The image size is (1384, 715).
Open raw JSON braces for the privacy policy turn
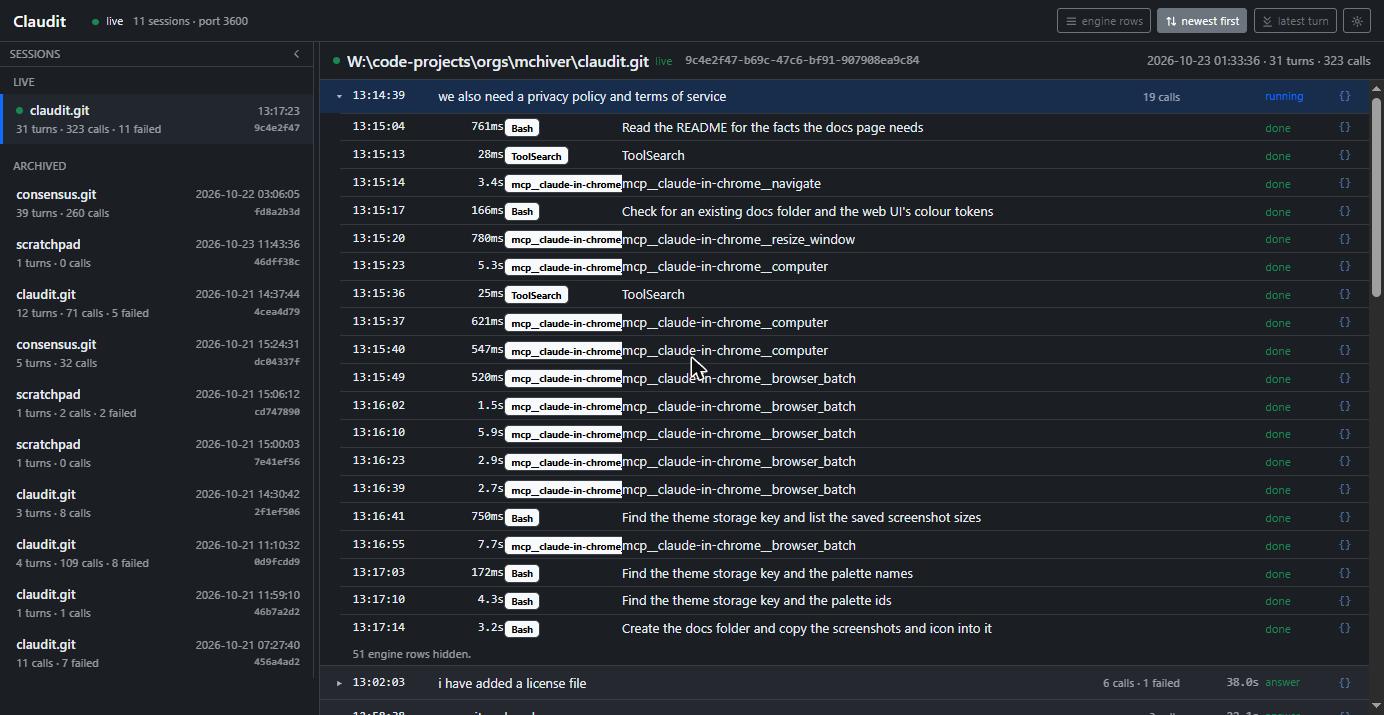(1344, 97)
